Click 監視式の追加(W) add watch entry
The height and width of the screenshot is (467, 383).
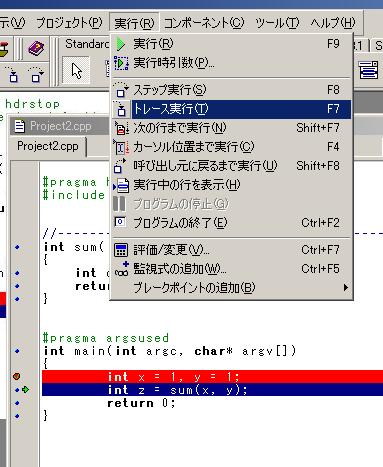pyautogui.click(x=231, y=269)
